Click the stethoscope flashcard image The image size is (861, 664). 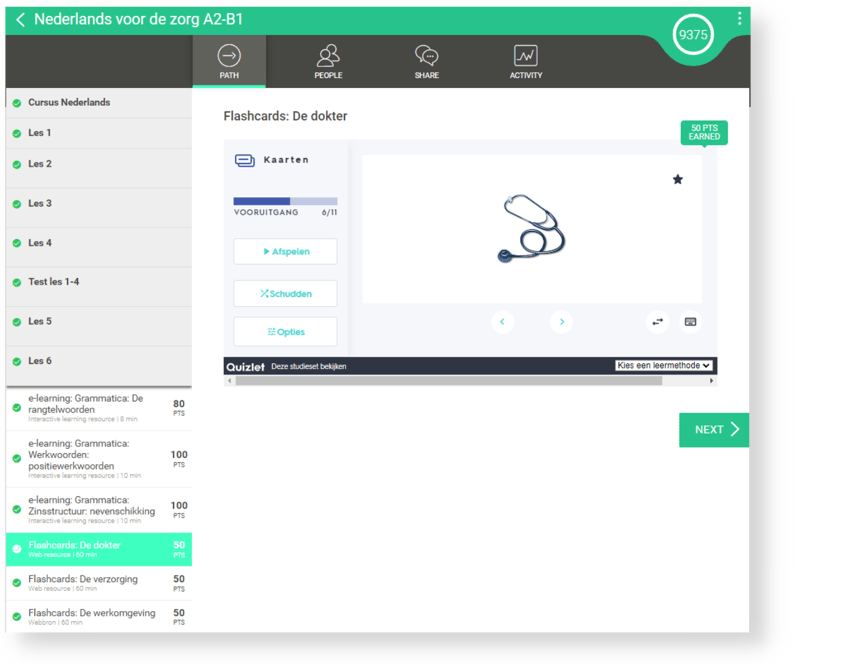(531, 228)
